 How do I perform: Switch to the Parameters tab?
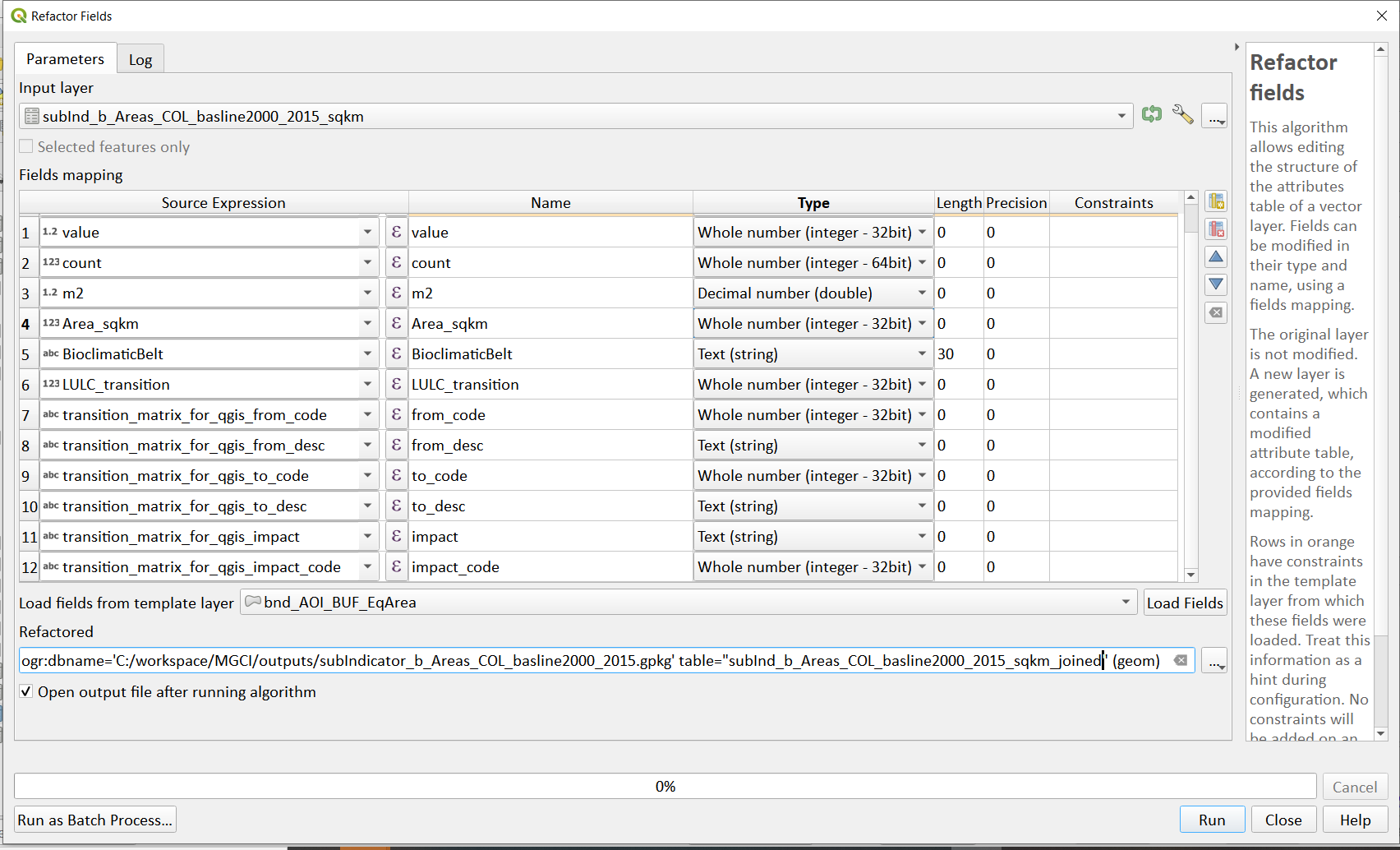[x=65, y=58]
